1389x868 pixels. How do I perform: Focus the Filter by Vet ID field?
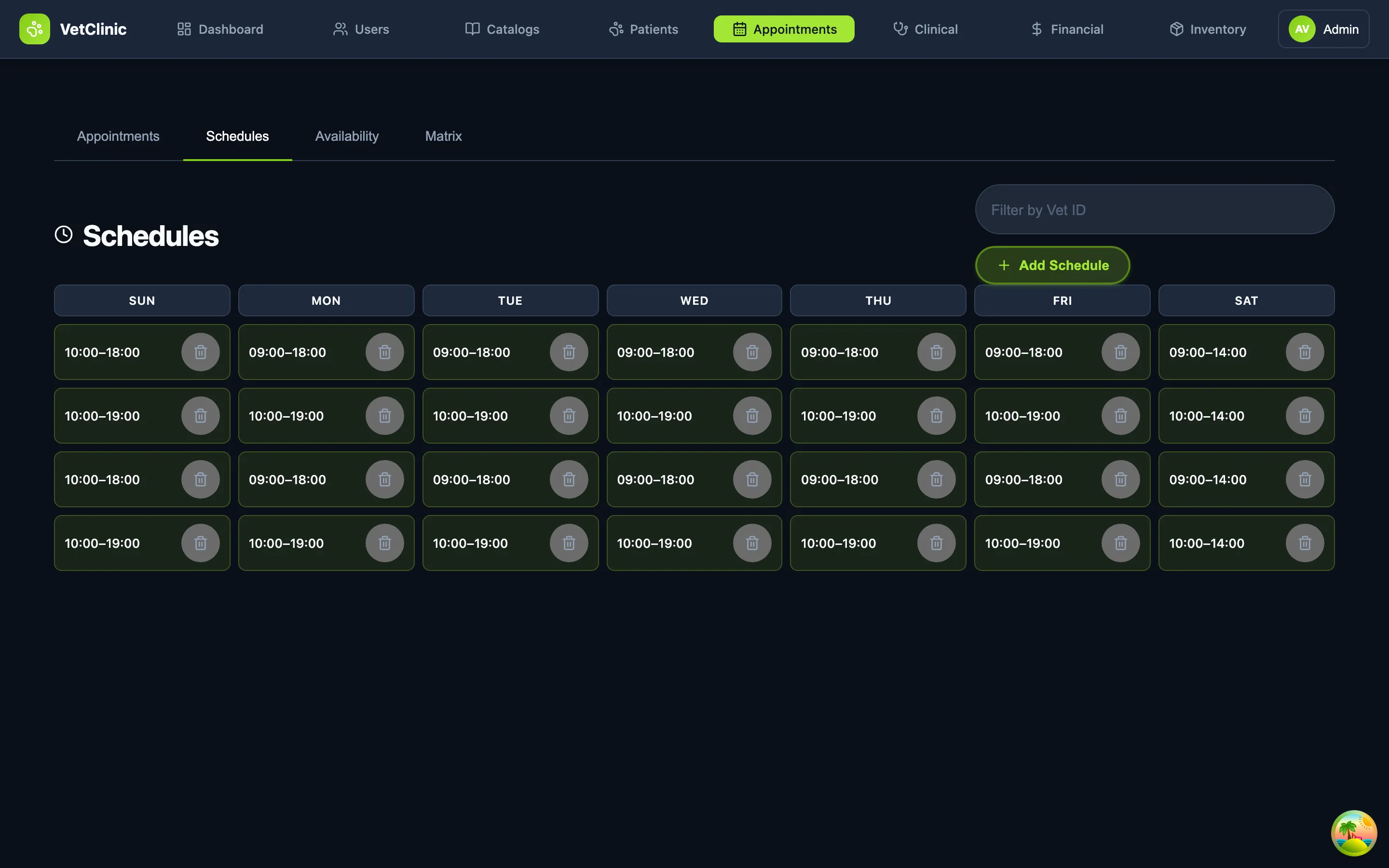click(x=1154, y=210)
